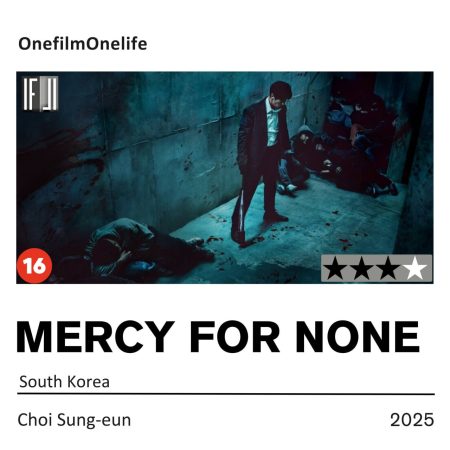Viewport: 450px width, 450px height.
Task: Click the red 16 age rating badge
Action: pos(34,266)
